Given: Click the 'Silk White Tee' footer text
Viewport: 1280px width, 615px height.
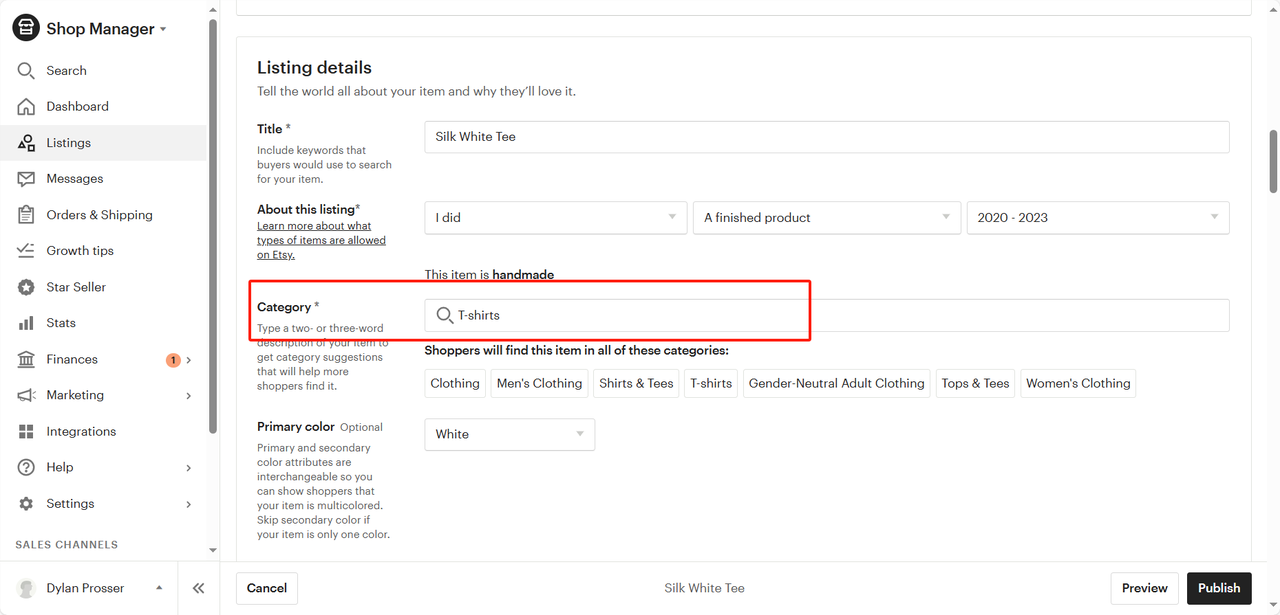Looking at the screenshot, I should coord(704,588).
